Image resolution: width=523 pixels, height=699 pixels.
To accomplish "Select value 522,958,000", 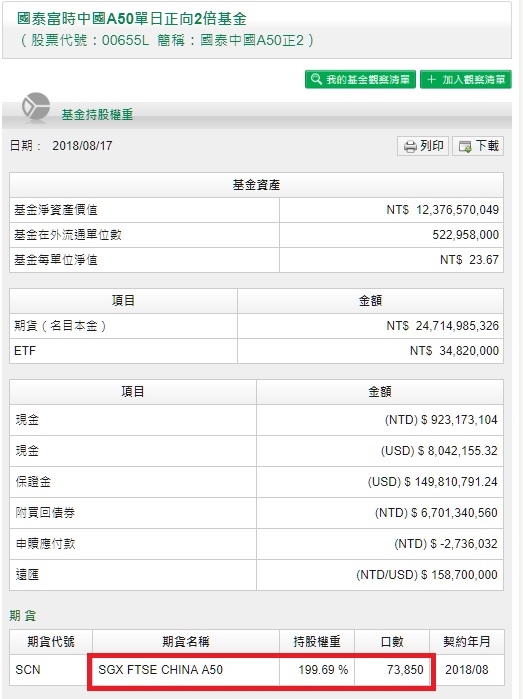I will click(x=465, y=235).
